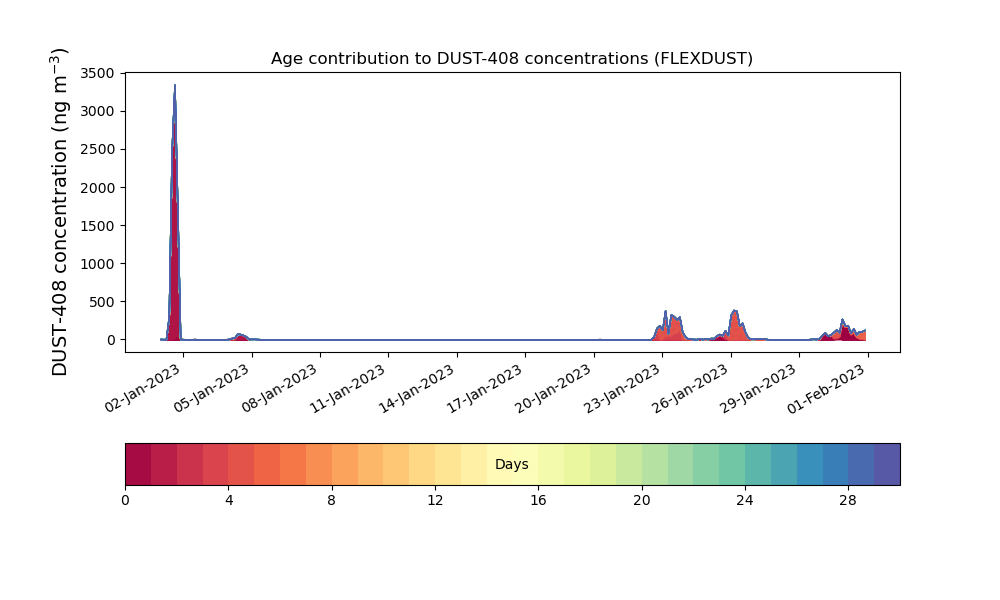
Task: Select the y-axis tick label 500
Action: pos(102,302)
